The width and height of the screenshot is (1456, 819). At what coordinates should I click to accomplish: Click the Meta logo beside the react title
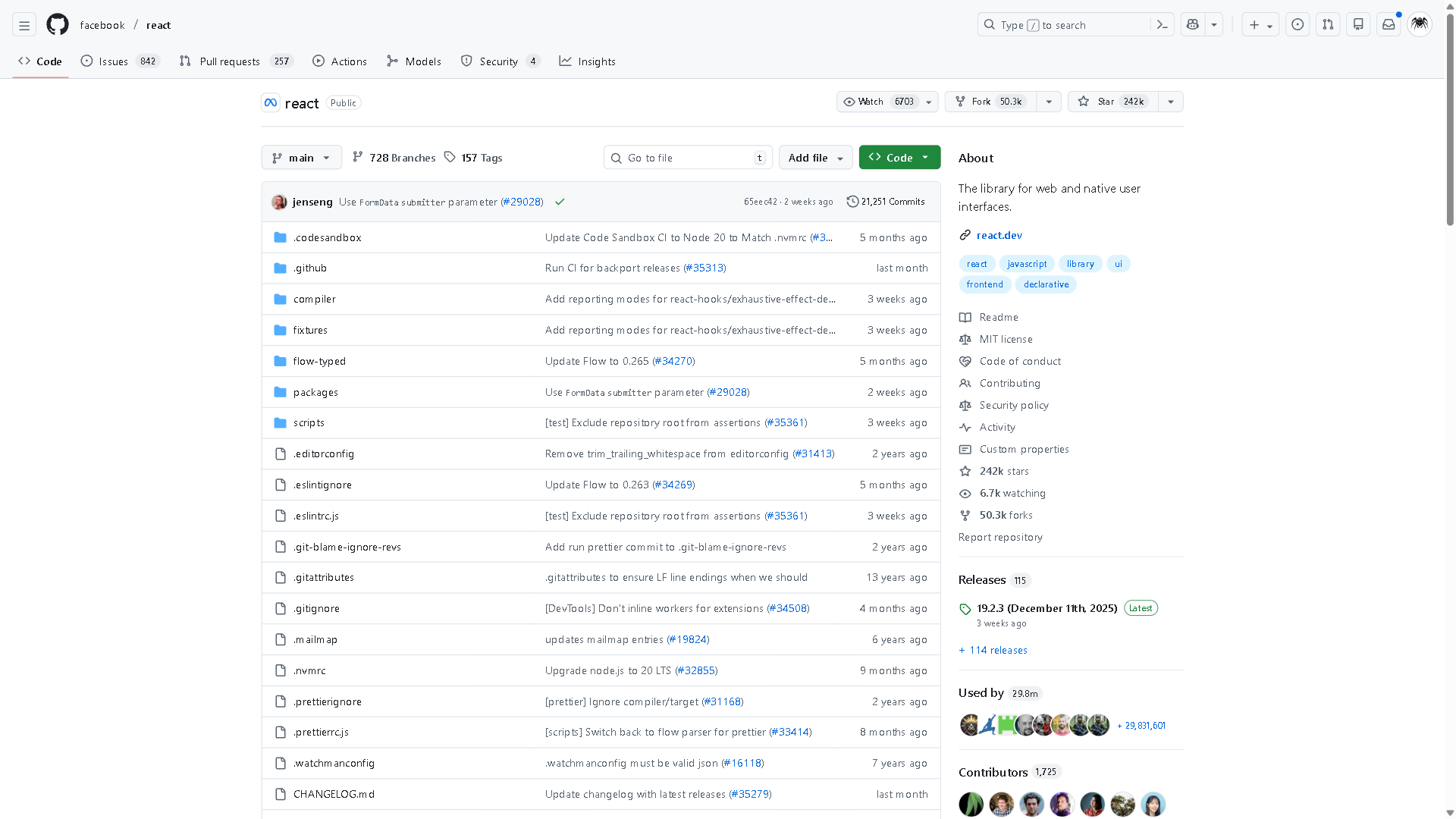(x=271, y=102)
